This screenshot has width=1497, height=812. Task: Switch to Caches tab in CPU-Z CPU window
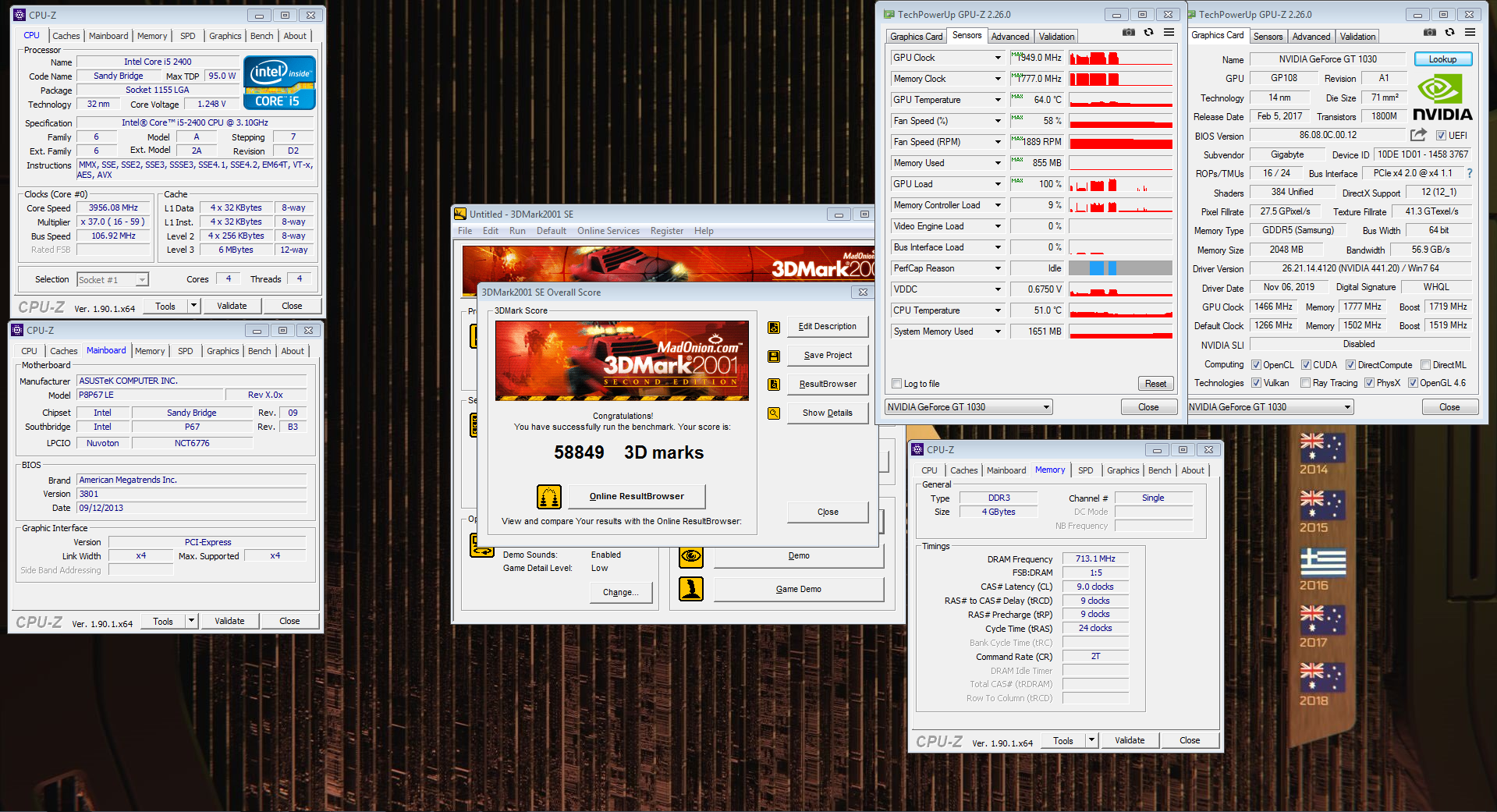pyautogui.click(x=66, y=36)
